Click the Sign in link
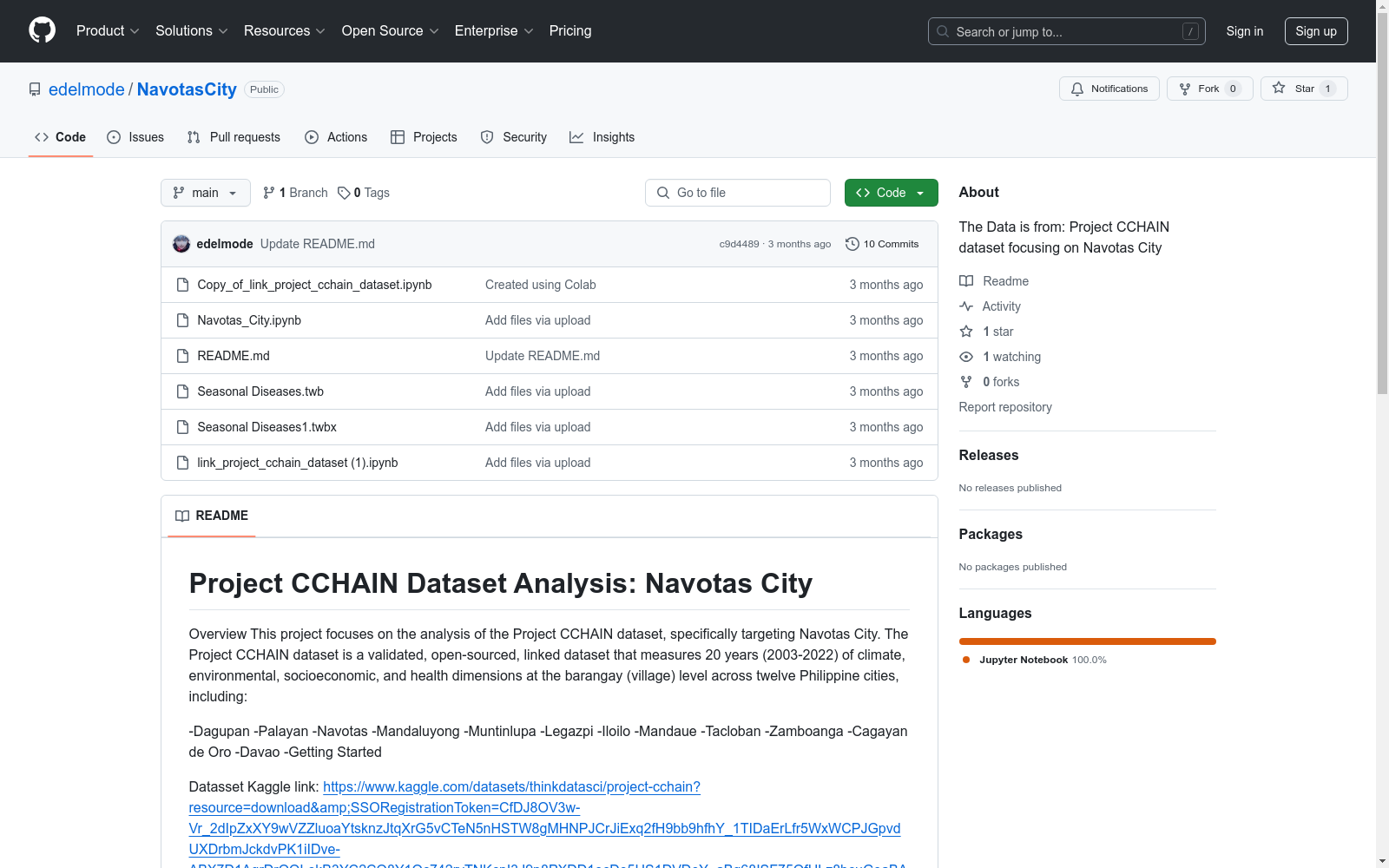Image resolution: width=1389 pixels, height=868 pixels. (1245, 31)
